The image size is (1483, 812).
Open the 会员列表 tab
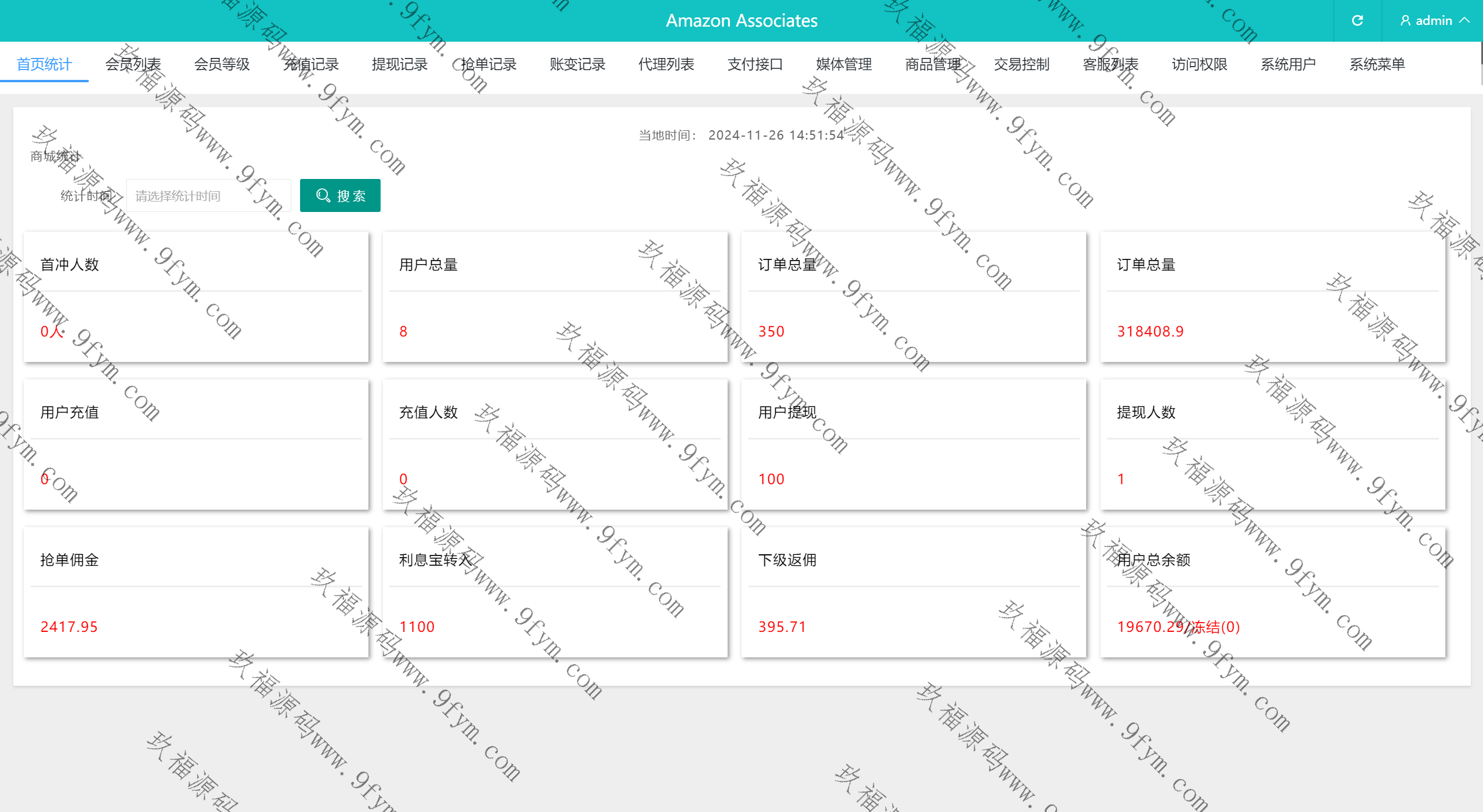point(133,64)
